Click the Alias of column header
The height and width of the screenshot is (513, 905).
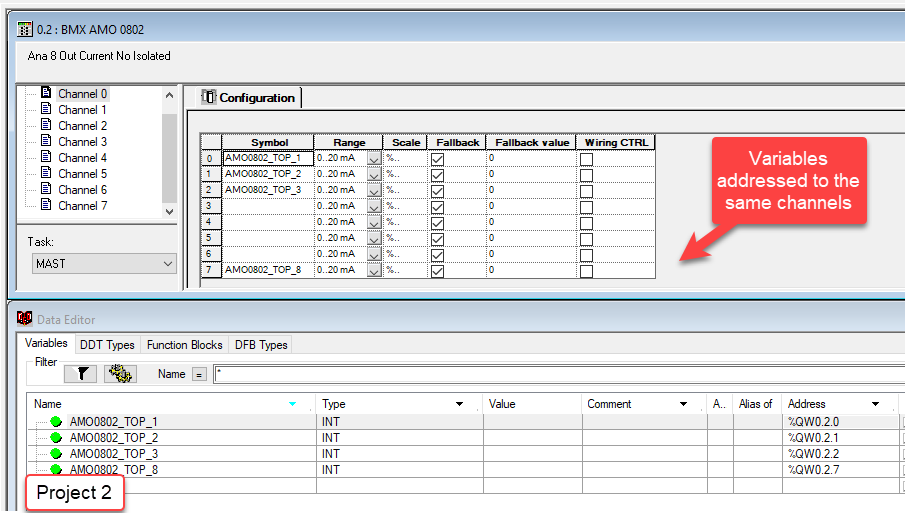(756, 404)
